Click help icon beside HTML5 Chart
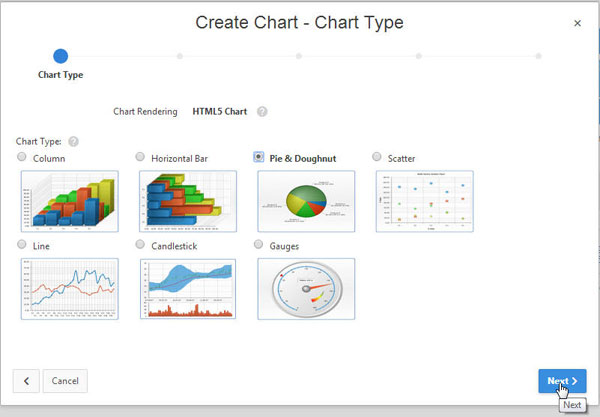Screen dimensions: 600x417 pos(262,112)
